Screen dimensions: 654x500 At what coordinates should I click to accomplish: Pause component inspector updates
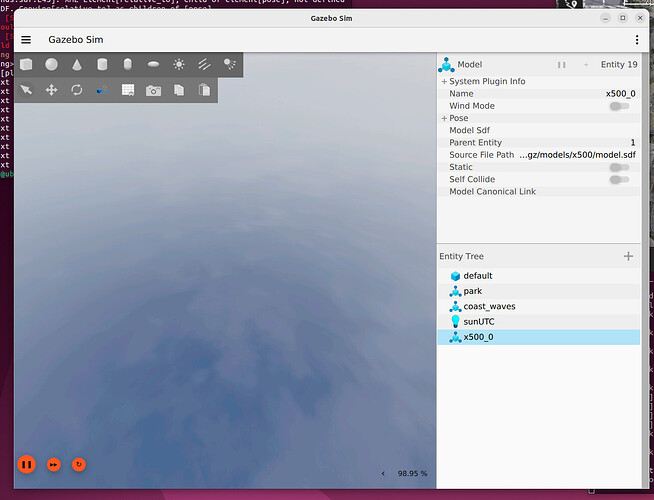(x=561, y=65)
